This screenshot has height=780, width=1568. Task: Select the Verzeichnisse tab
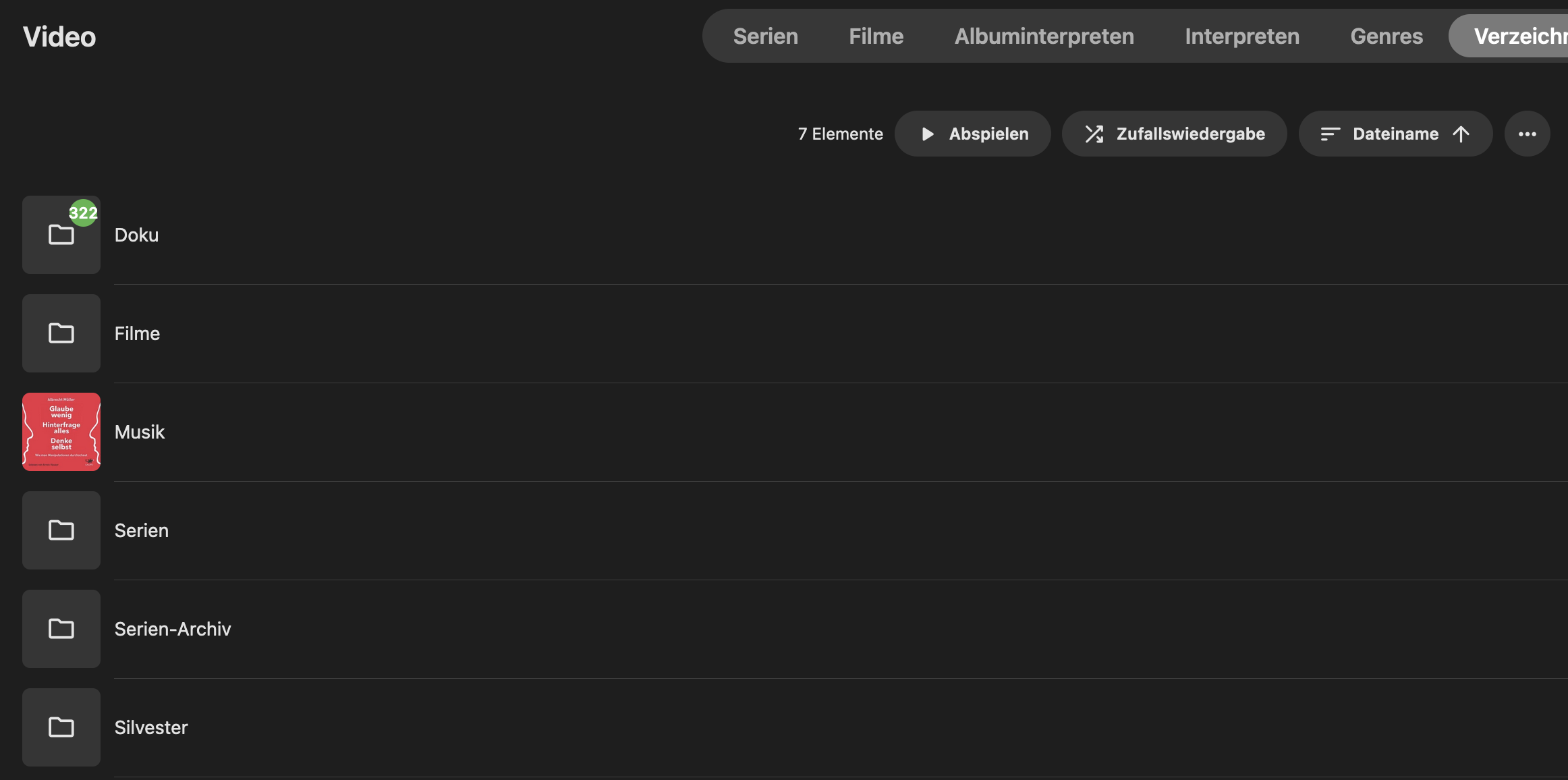pyautogui.click(x=1519, y=36)
